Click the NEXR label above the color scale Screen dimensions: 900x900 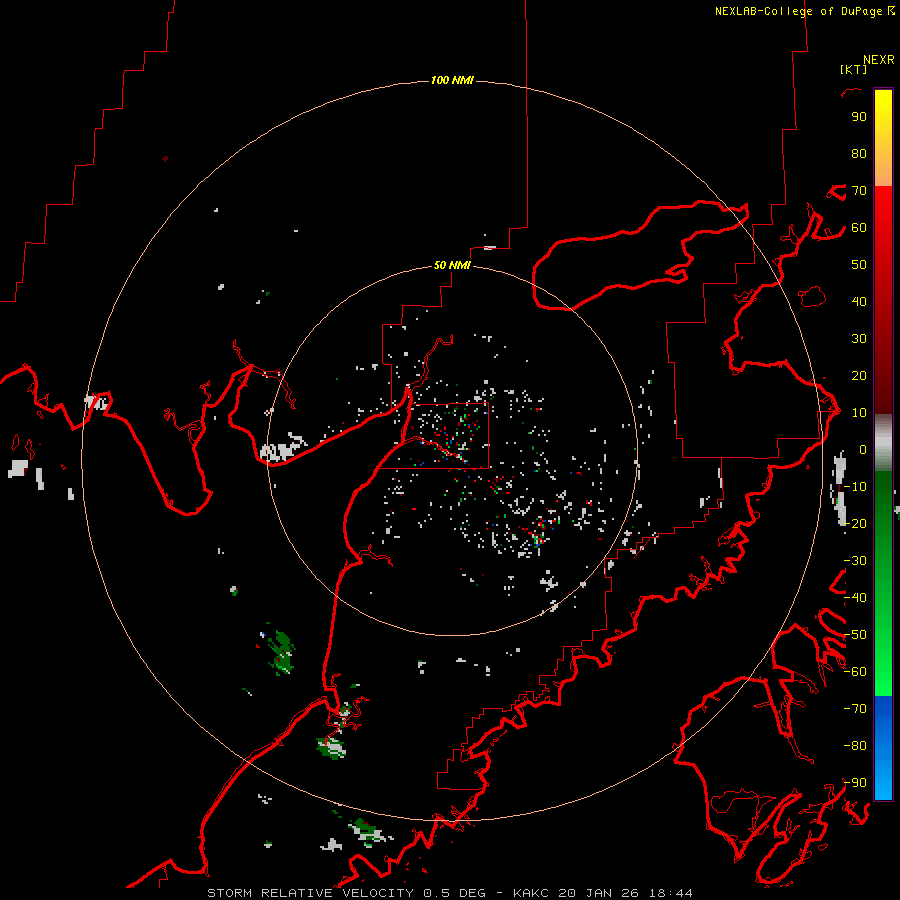tap(878, 60)
